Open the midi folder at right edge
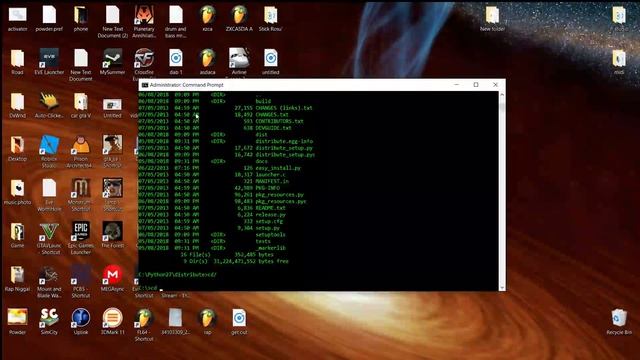 click(x=619, y=62)
